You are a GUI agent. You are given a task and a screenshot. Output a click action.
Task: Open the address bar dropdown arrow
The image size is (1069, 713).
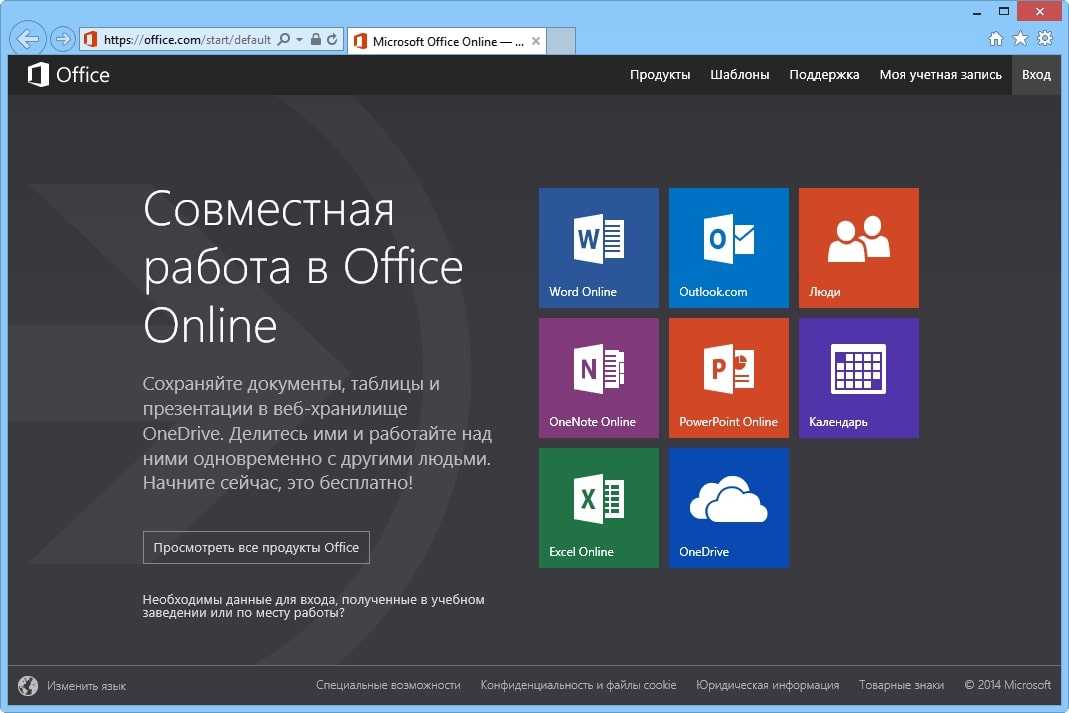pyautogui.click(x=299, y=40)
